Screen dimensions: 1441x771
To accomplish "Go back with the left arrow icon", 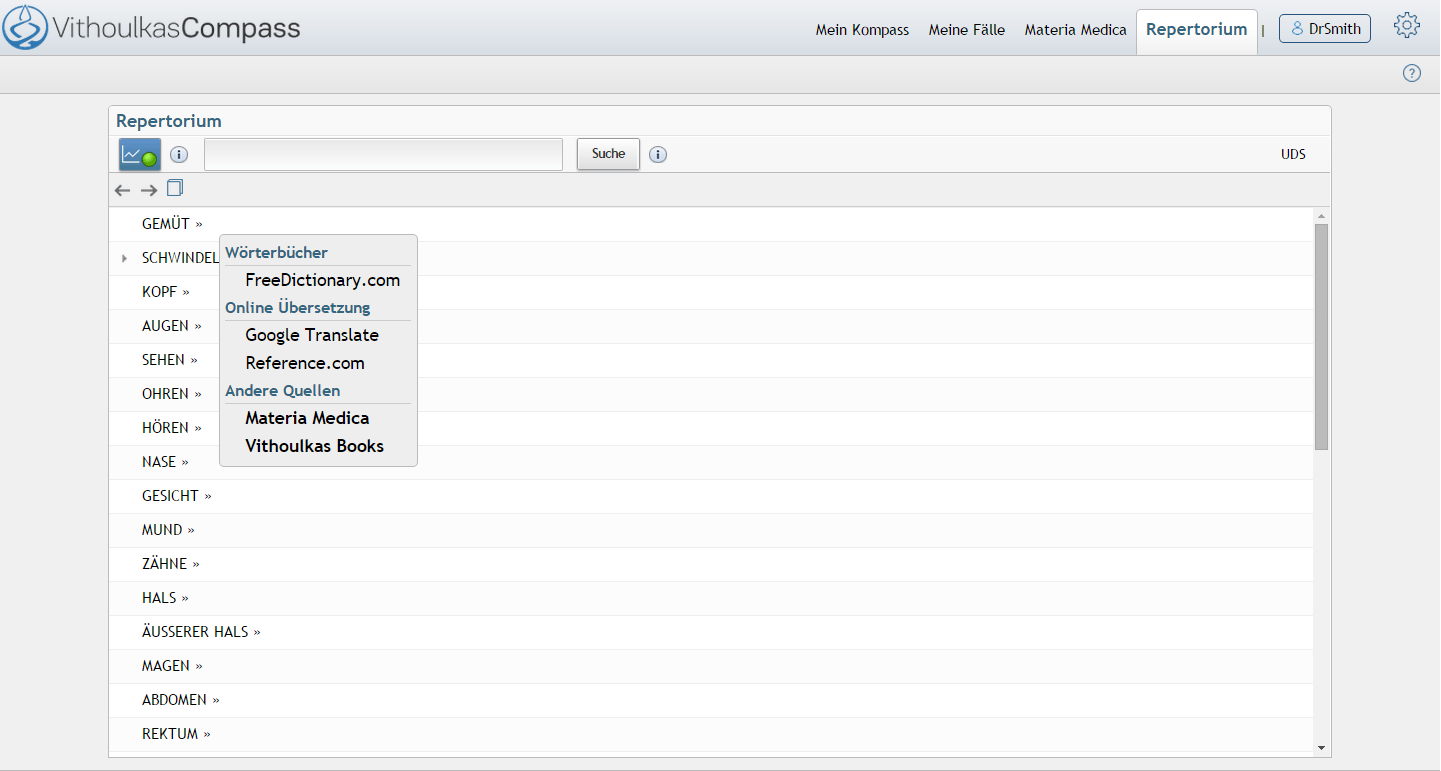I will pos(123,190).
